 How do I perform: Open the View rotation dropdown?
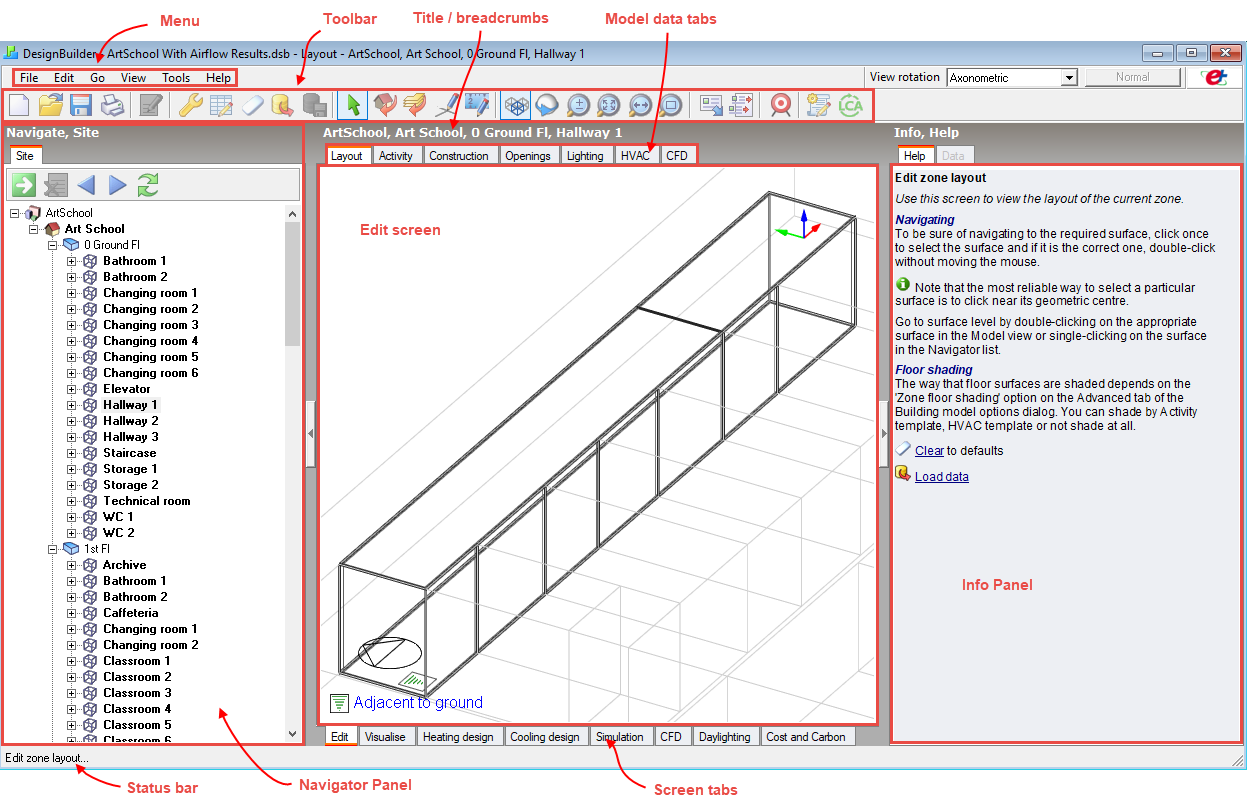(1069, 78)
